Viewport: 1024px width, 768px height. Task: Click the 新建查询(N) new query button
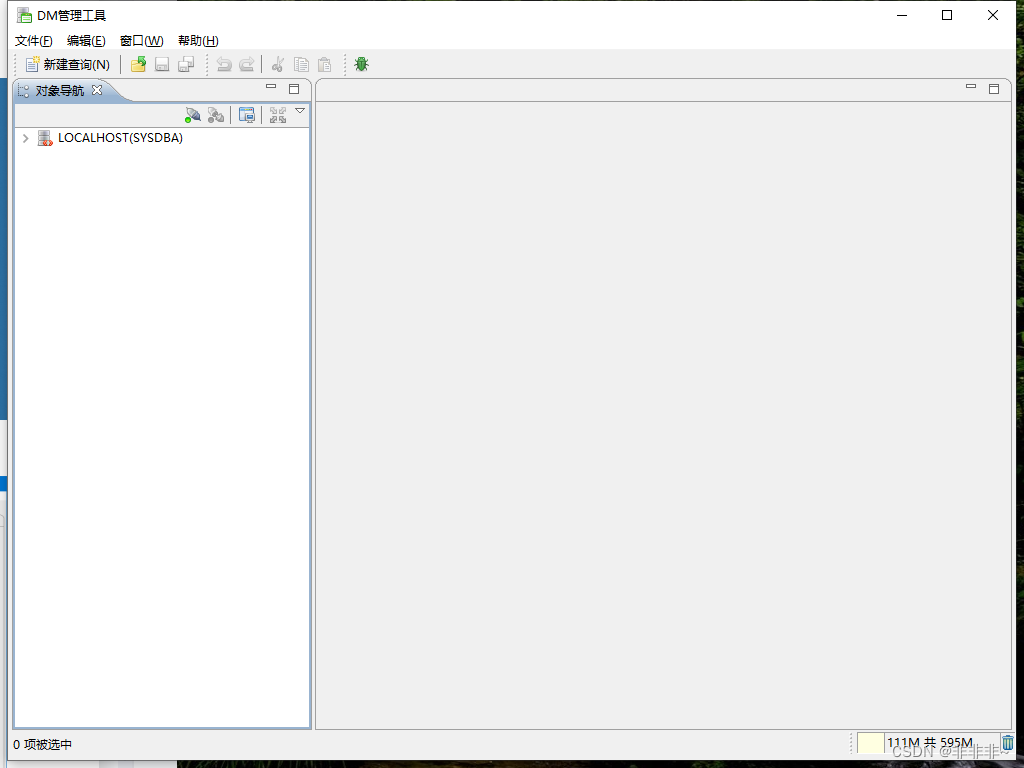(x=67, y=64)
